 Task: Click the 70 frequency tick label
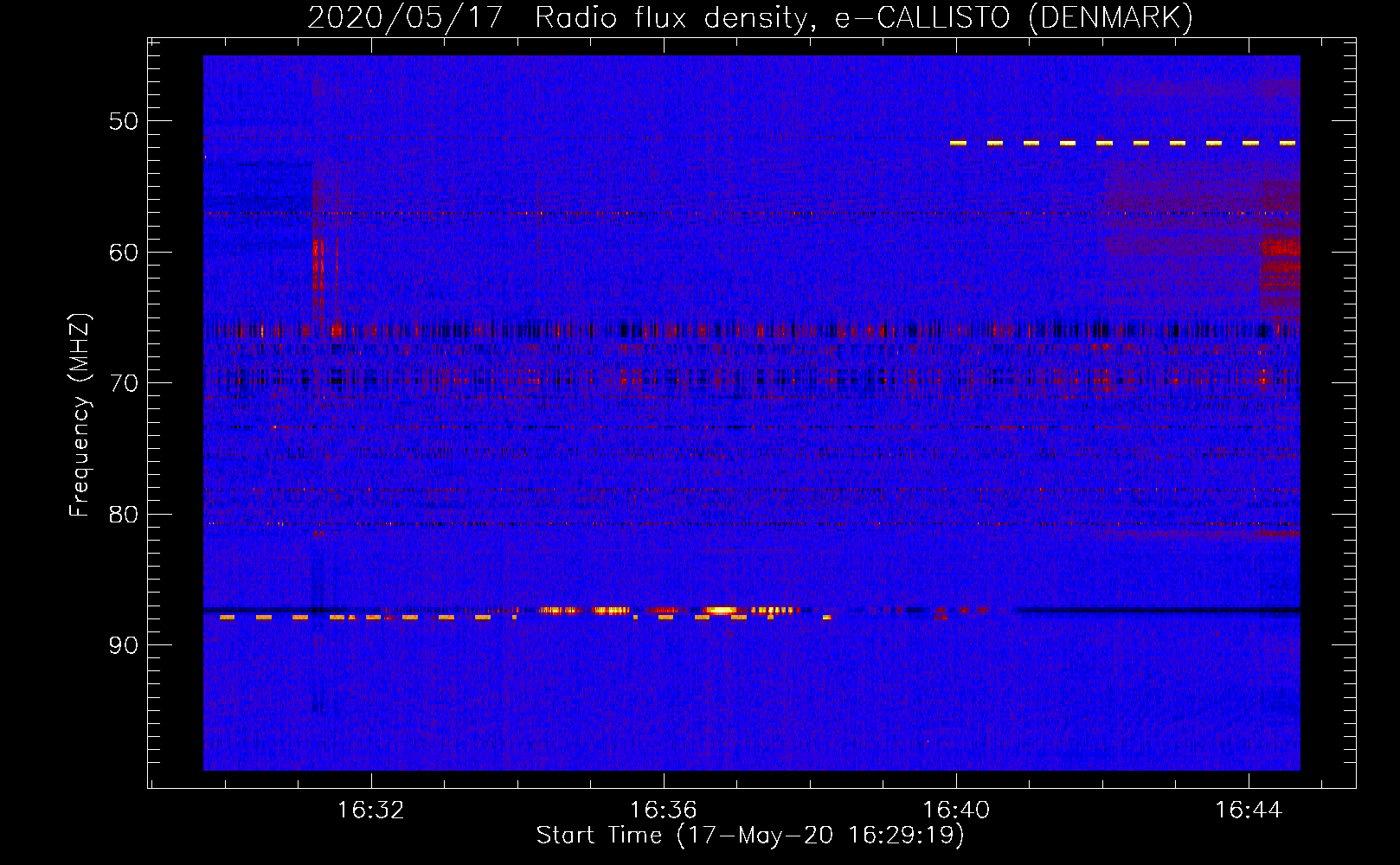point(124,383)
